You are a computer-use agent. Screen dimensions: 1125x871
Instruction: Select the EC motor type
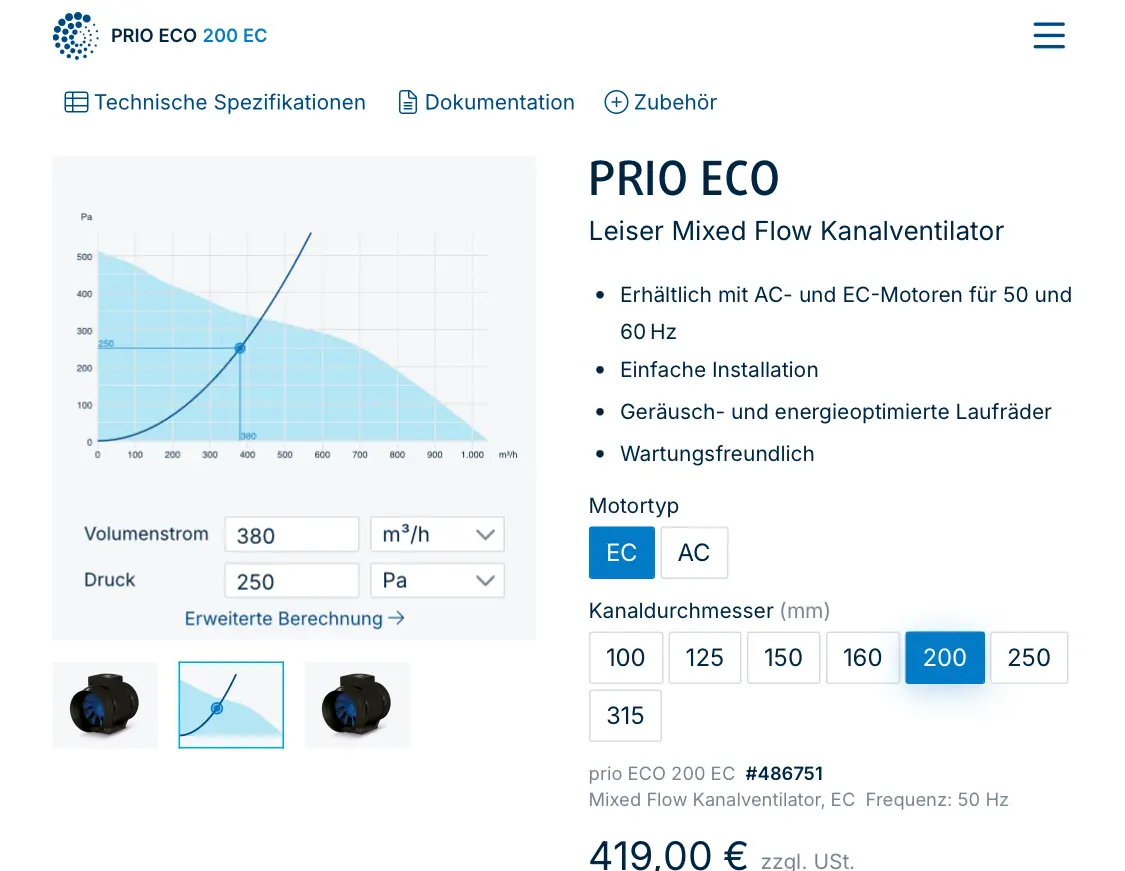click(x=621, y=553)
